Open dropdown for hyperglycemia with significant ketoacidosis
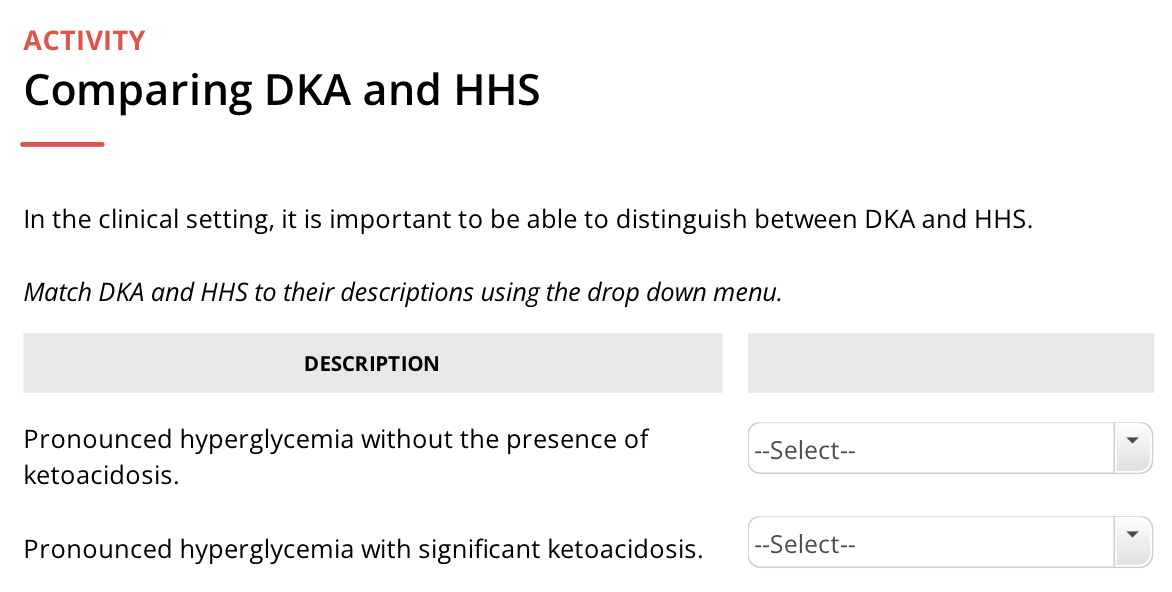This screenshot has height=592, width=1172. (x=950, y=543)
